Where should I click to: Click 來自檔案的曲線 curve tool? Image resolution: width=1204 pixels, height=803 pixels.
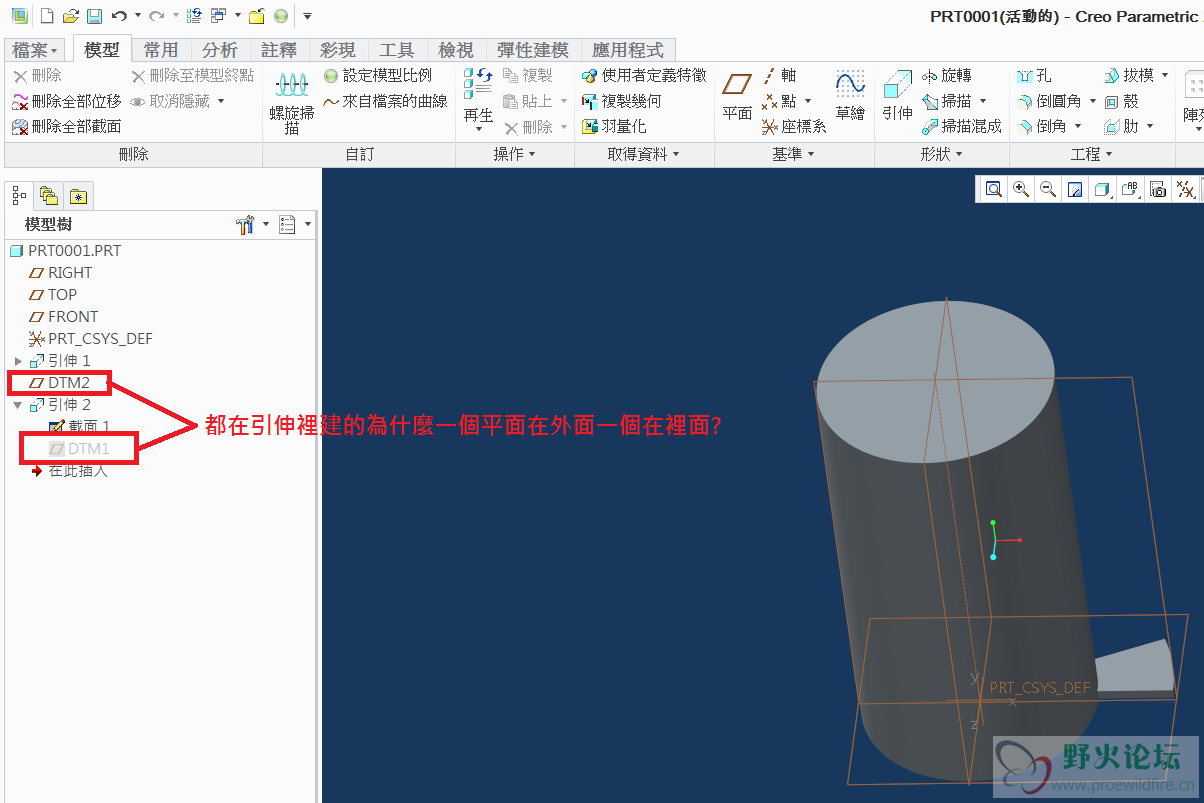[385, 101]
